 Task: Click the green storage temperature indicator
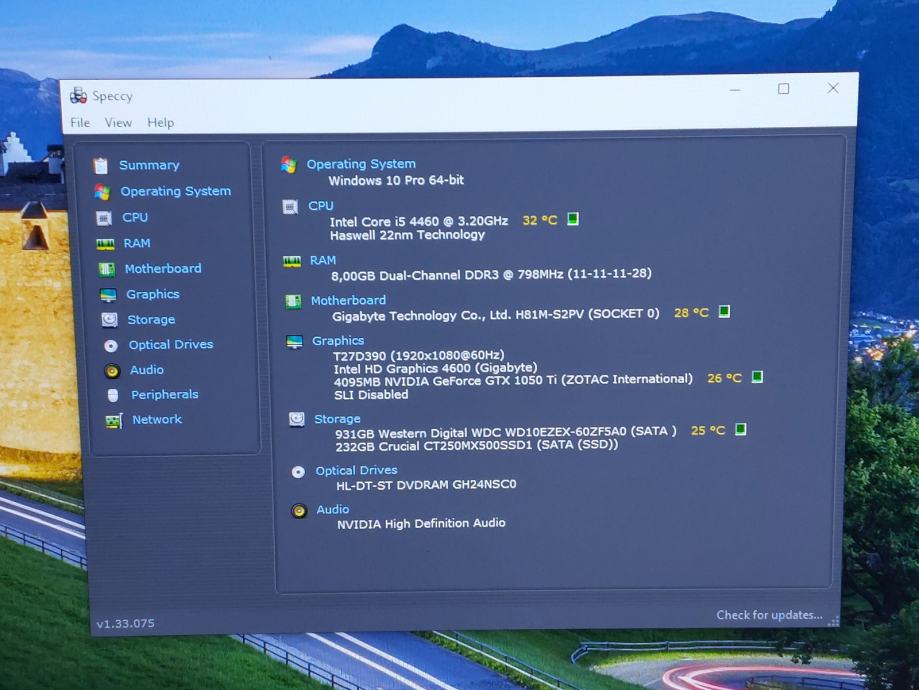click(x=741, y=429)
